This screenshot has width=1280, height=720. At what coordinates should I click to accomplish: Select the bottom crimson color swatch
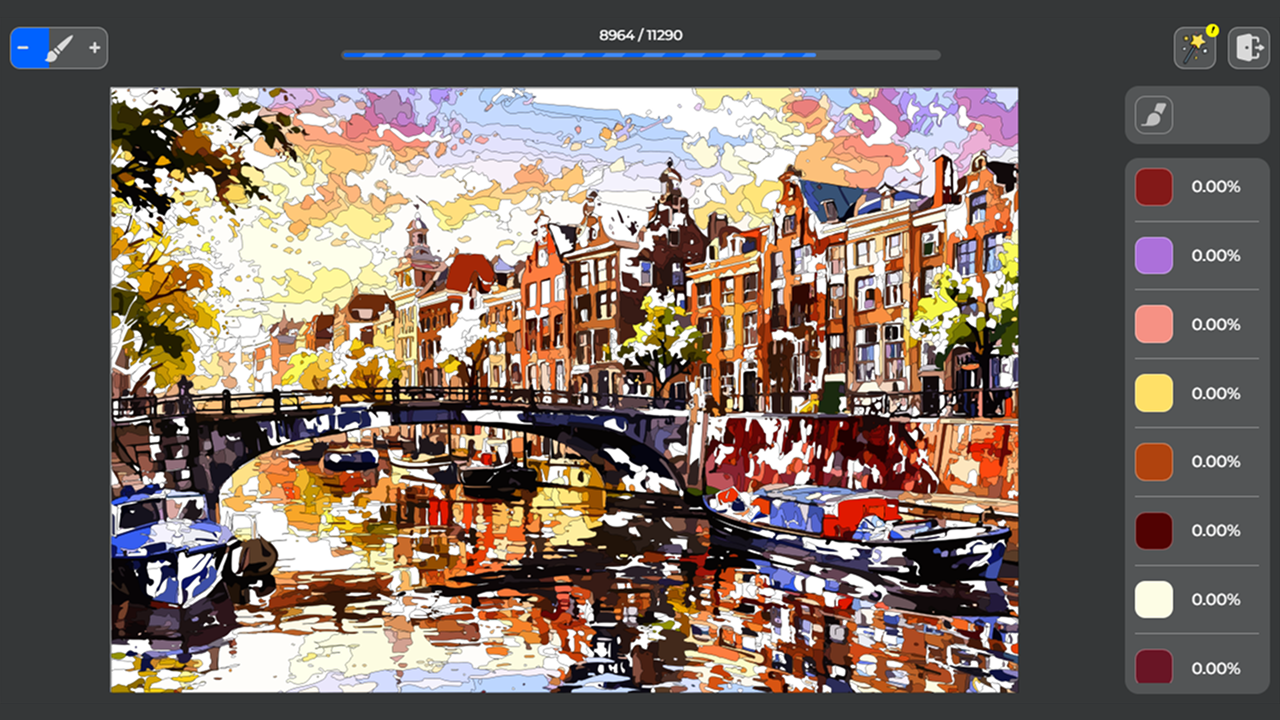coord(1153,667)
